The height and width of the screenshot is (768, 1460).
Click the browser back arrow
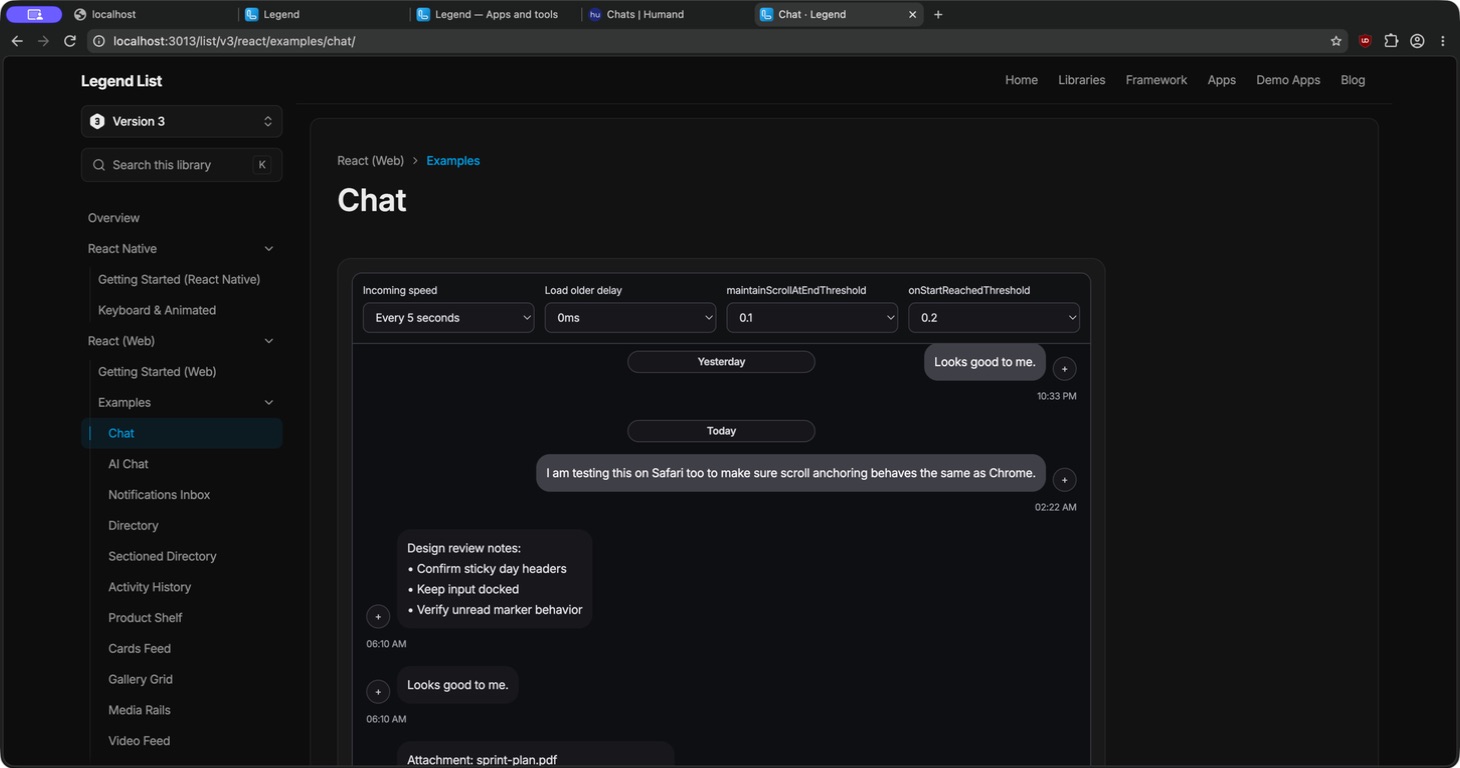tap(16, 41)
